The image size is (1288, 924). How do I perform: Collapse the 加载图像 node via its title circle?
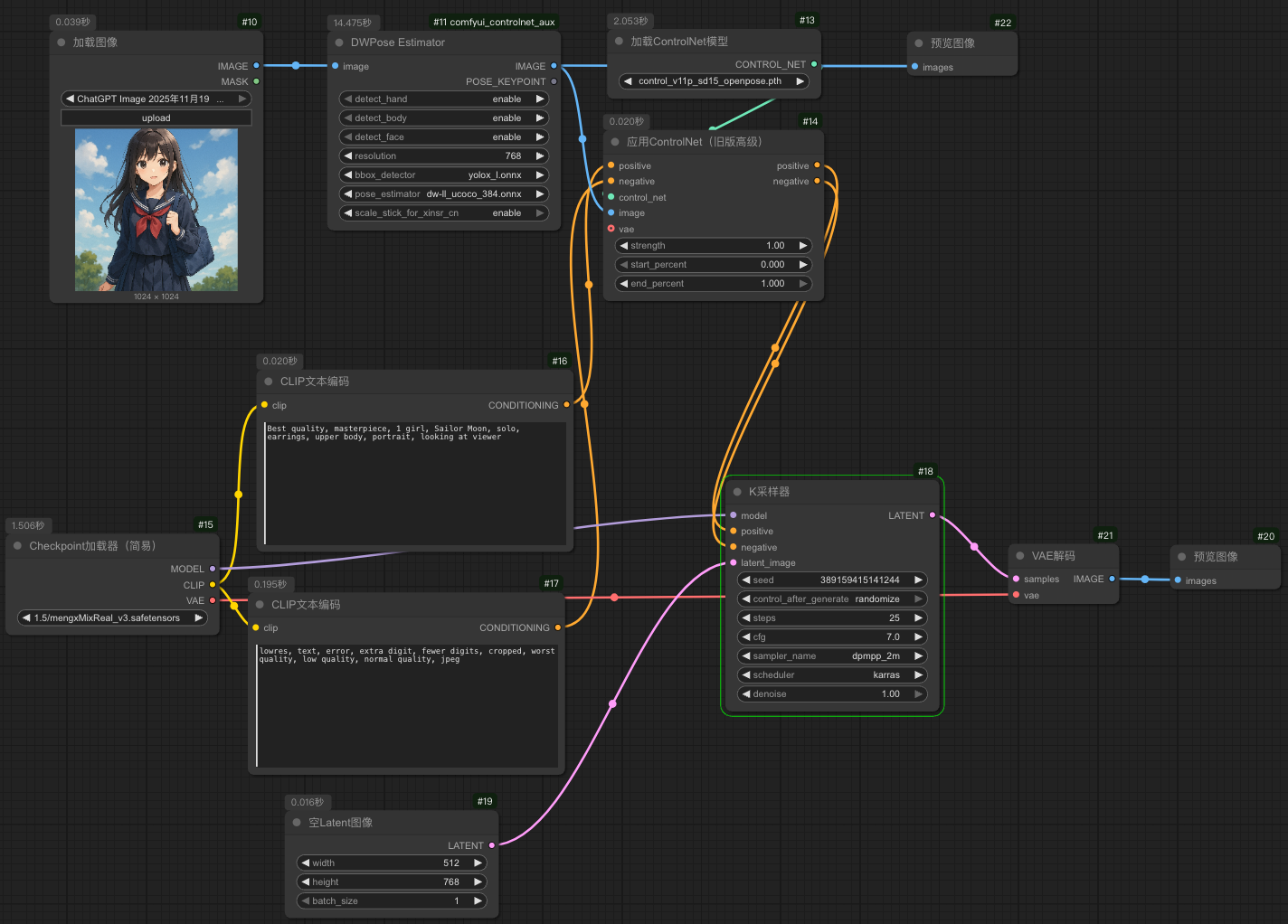60,42
